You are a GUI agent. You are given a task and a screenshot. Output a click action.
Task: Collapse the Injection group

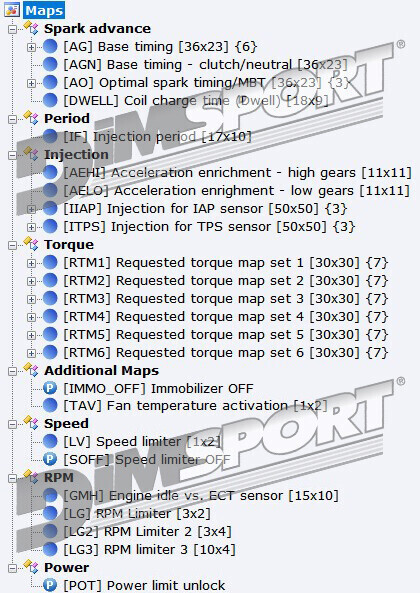tap(12, 155)
